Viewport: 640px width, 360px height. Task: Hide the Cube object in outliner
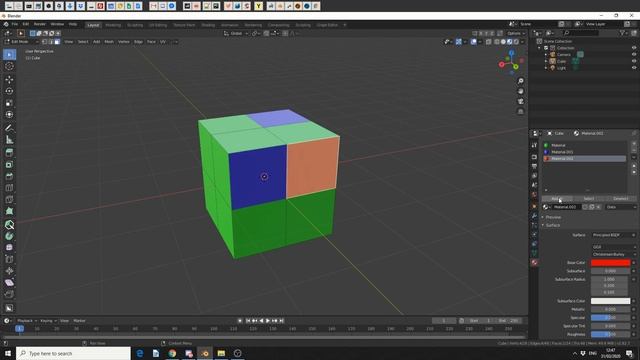634,61
